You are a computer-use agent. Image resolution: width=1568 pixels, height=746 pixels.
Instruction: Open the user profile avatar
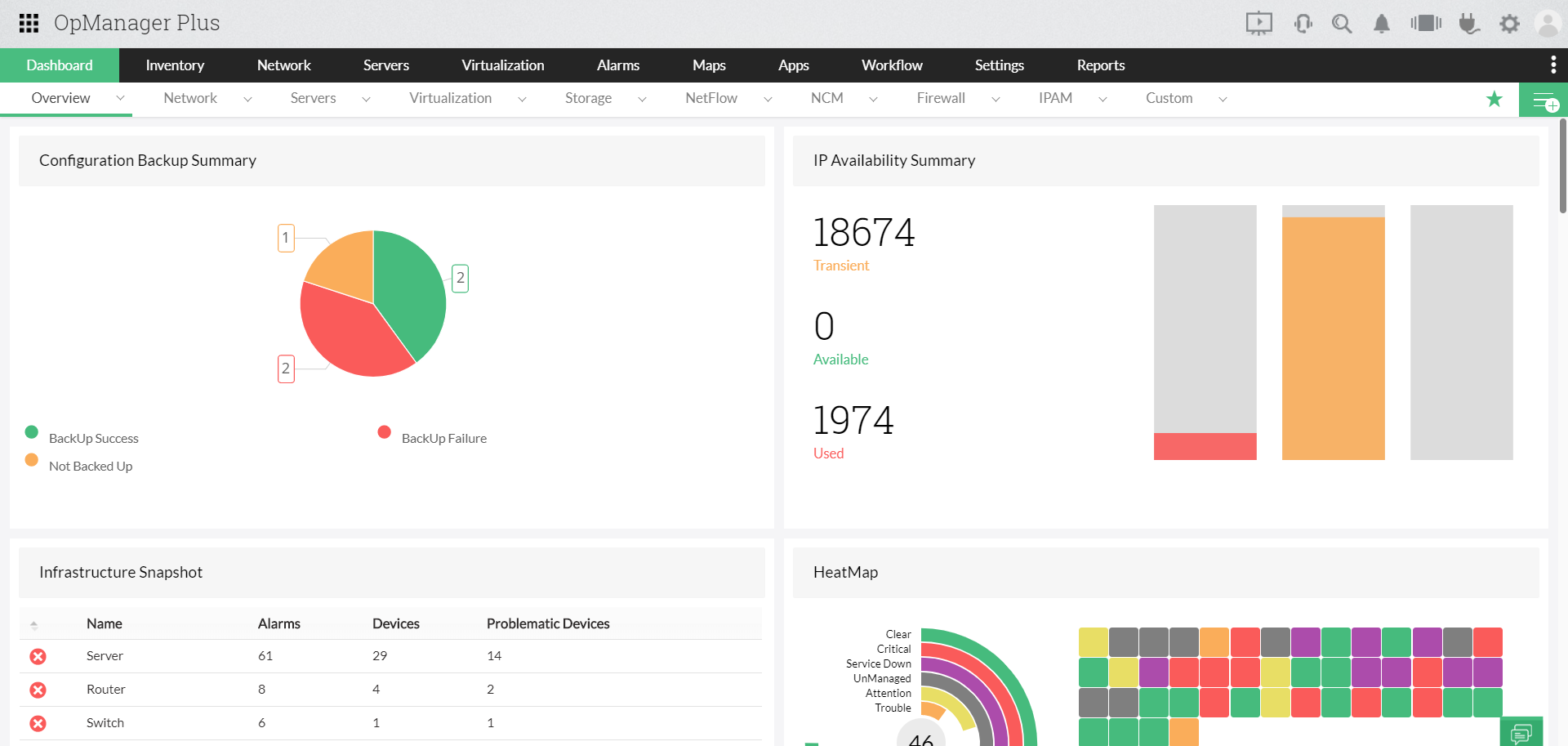click(1548, 23)
